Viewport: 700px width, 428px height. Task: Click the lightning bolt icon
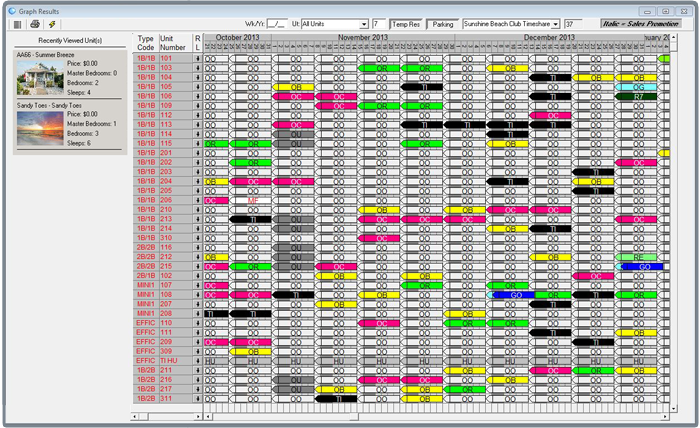tap(51, 23)
